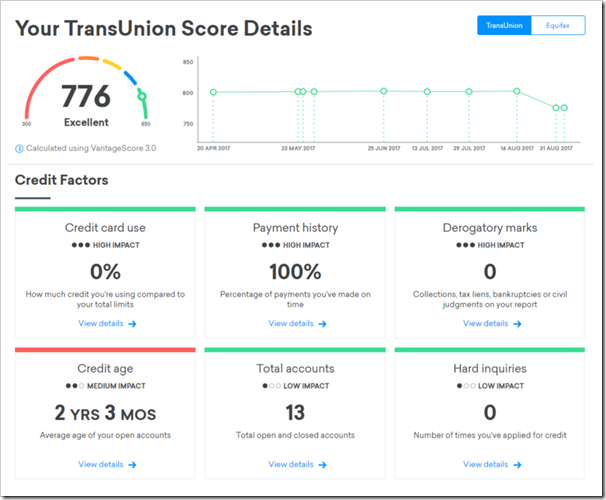This screenshot has width=606, height=500.
Task: Click the Derogatory marks heading
Action: point(490,228)
